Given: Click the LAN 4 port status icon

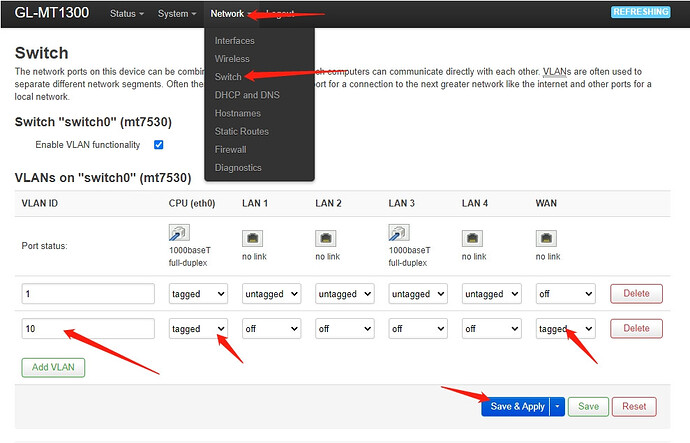Looking at the screenshot, I should [x=473, y=238].
